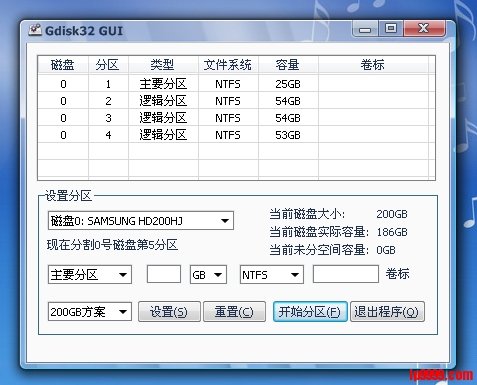This screenshot has width=477, height=385.
Task: Click the 分区 column header
Action: 108,65
